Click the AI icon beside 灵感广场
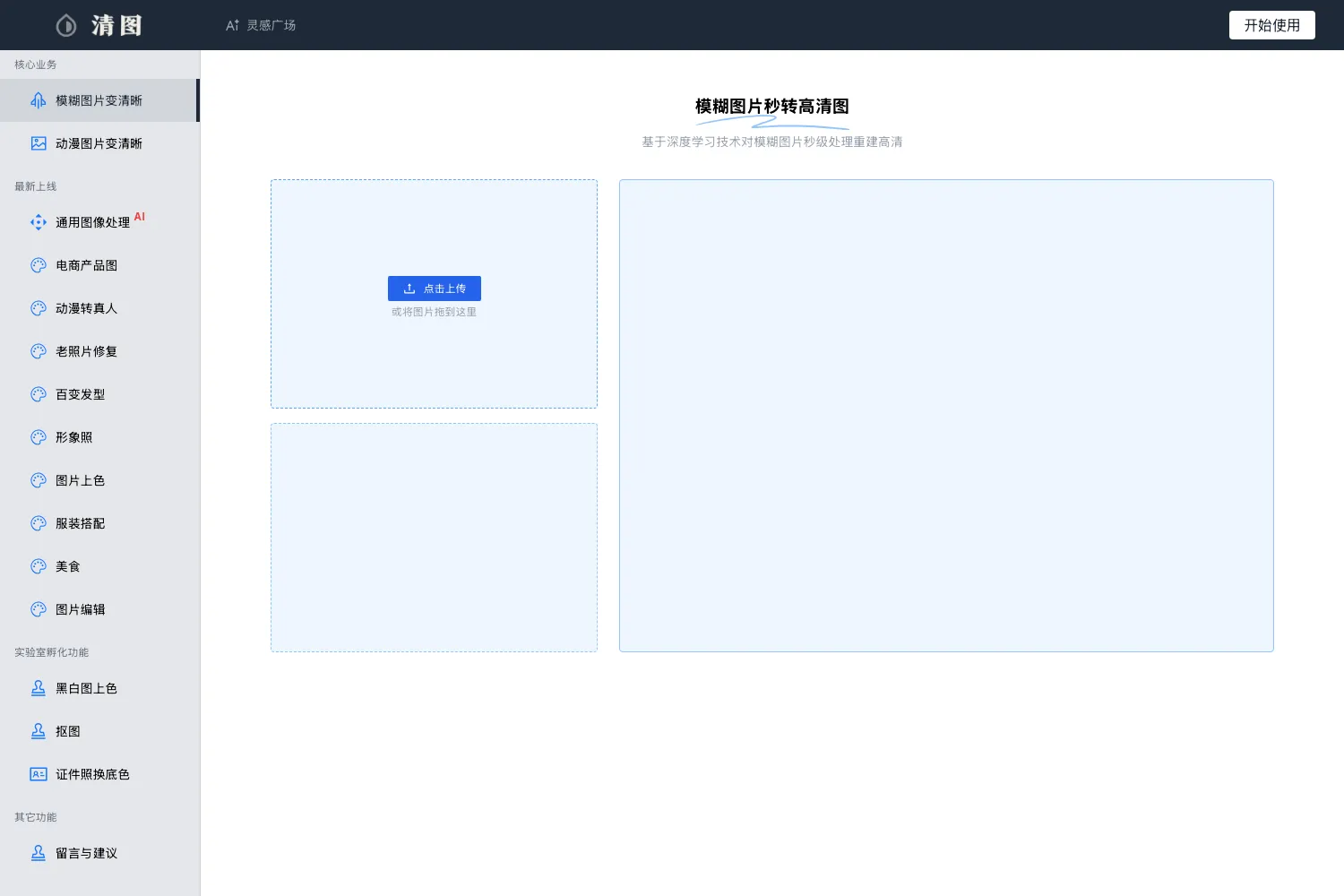This screenshot has height=896, width=1344. (232, 25)
